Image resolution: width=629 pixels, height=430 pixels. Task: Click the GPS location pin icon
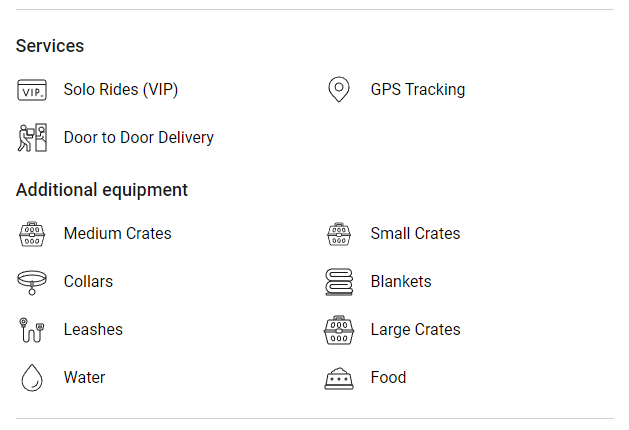(x=339, y=89)
